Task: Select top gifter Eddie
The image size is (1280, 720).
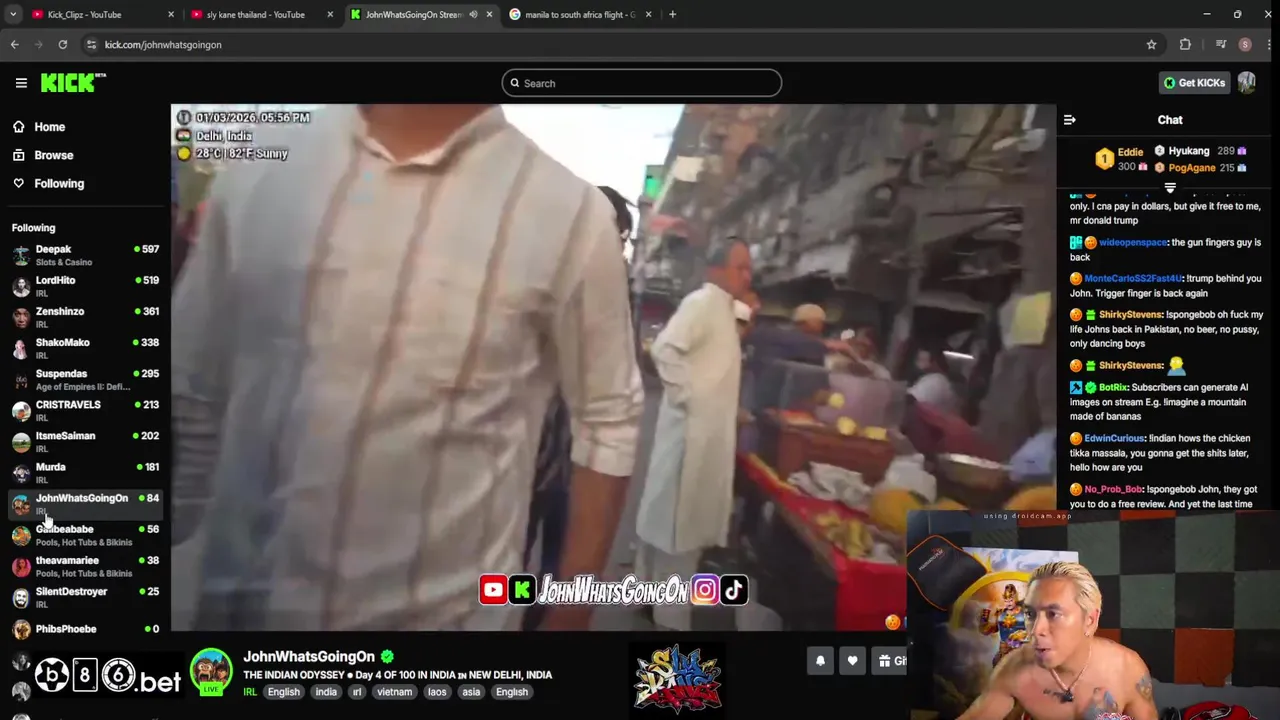Action: [1121, 159]
